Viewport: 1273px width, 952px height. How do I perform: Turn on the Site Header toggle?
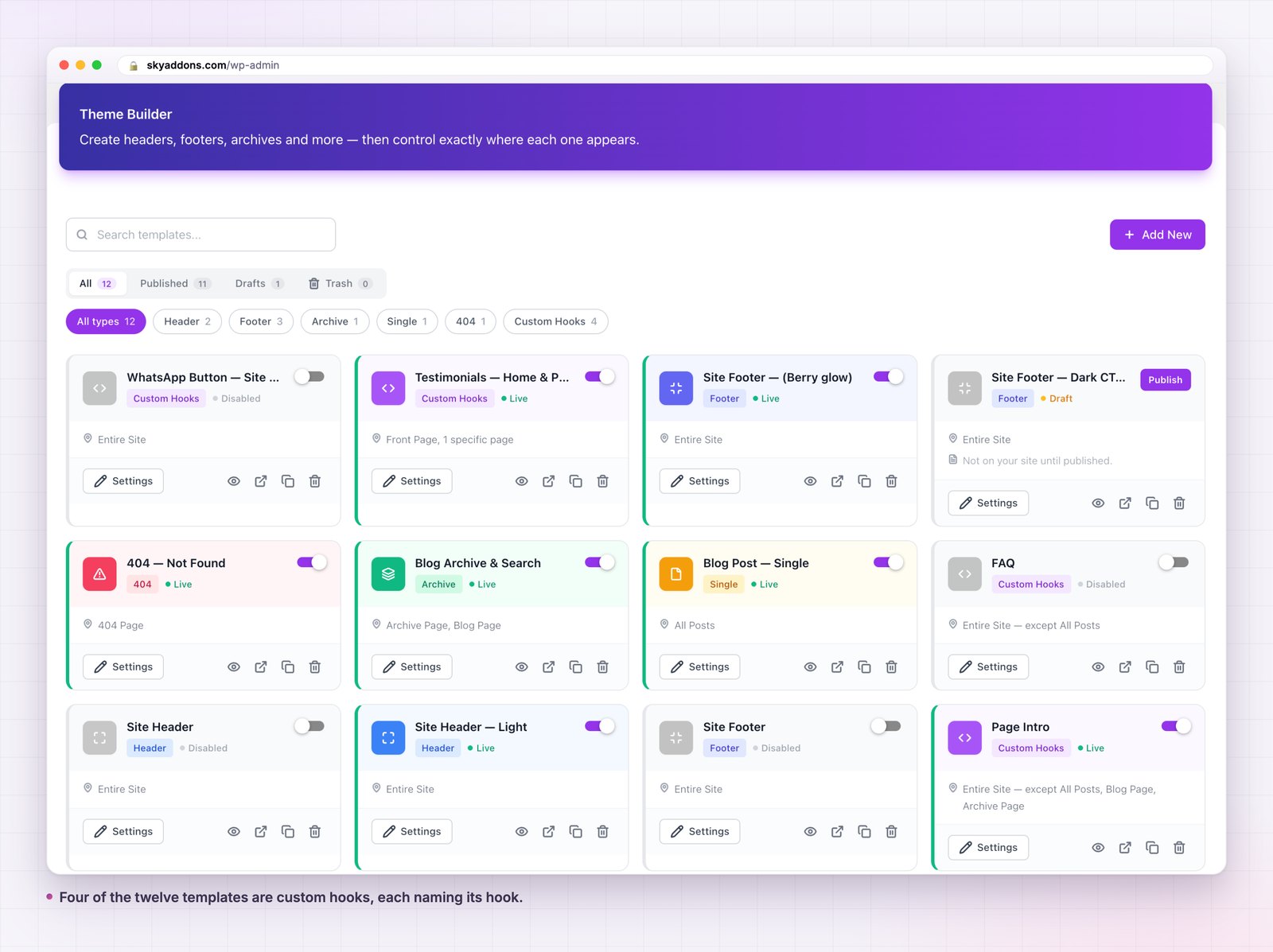(309, 726)
